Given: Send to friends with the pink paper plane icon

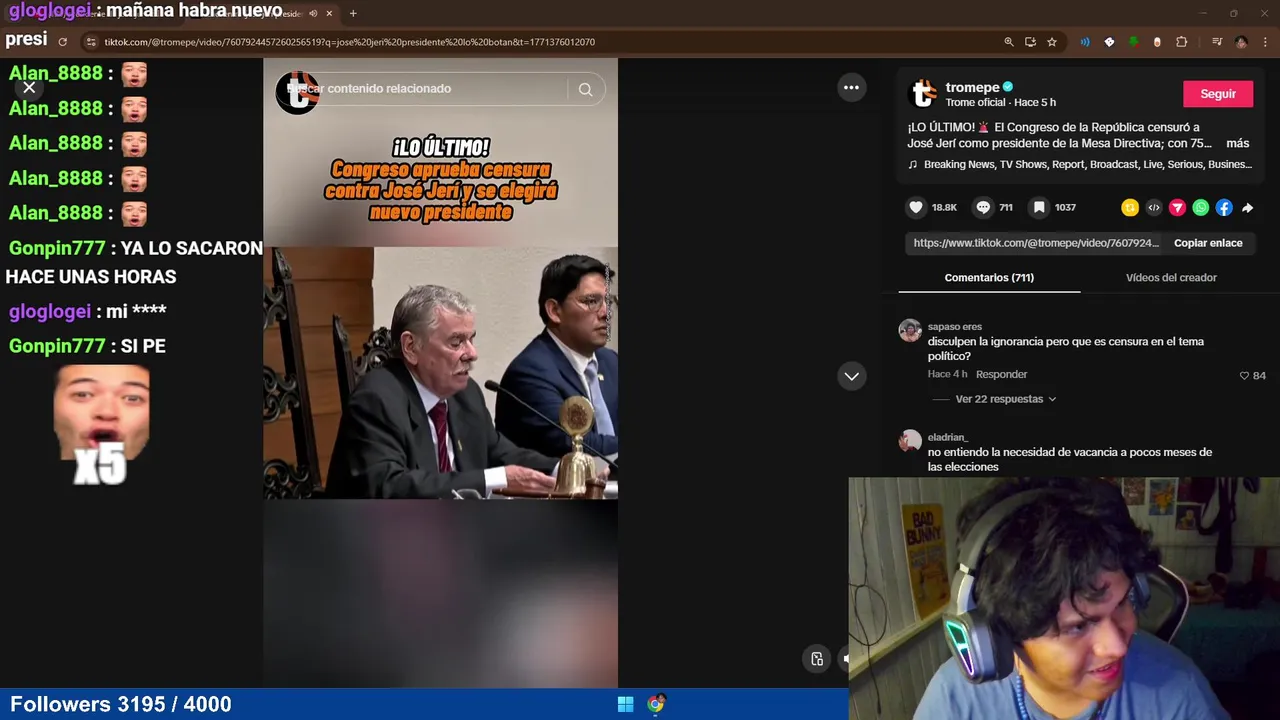Looking at the screenshot, I should [x=1177, y=208].
